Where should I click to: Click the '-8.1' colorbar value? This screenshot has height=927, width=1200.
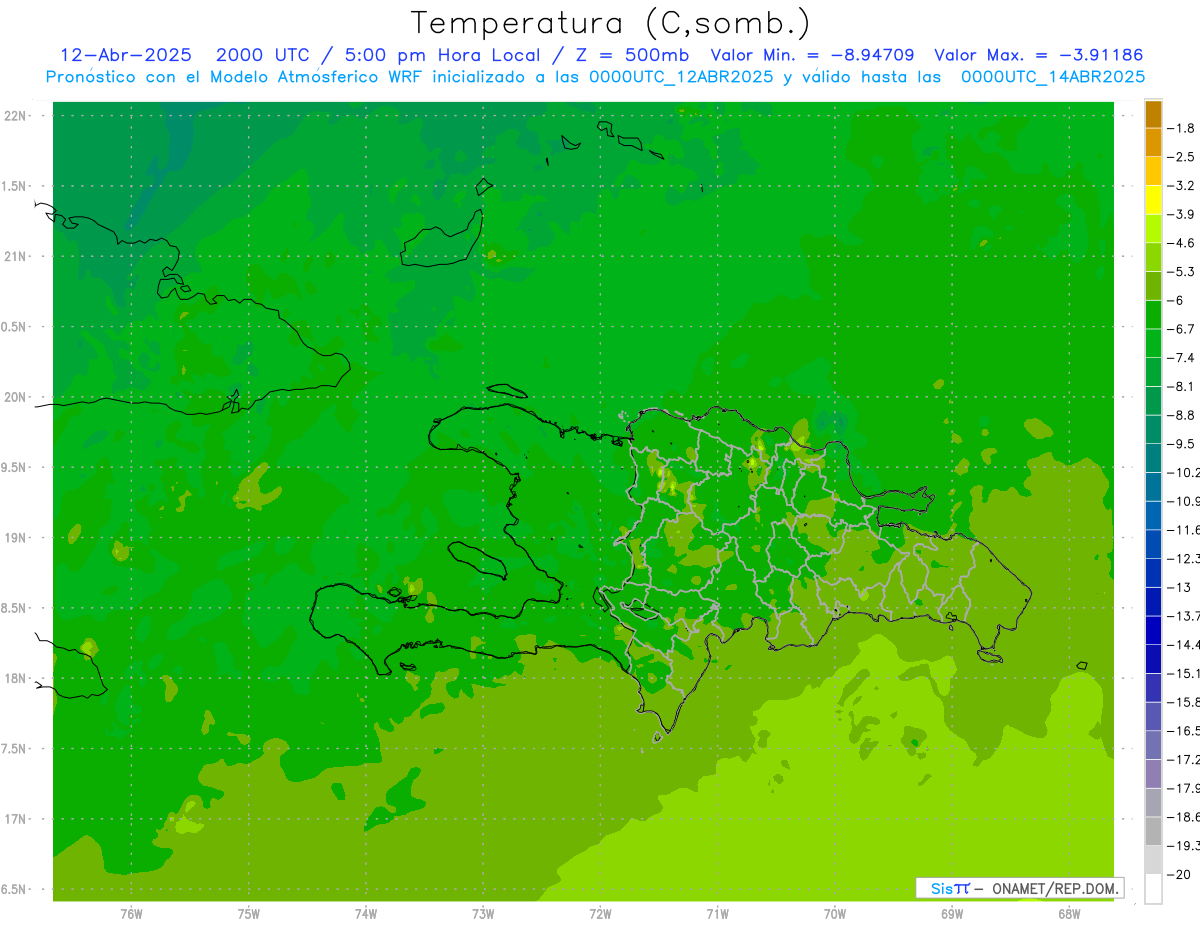[1180, 386]
